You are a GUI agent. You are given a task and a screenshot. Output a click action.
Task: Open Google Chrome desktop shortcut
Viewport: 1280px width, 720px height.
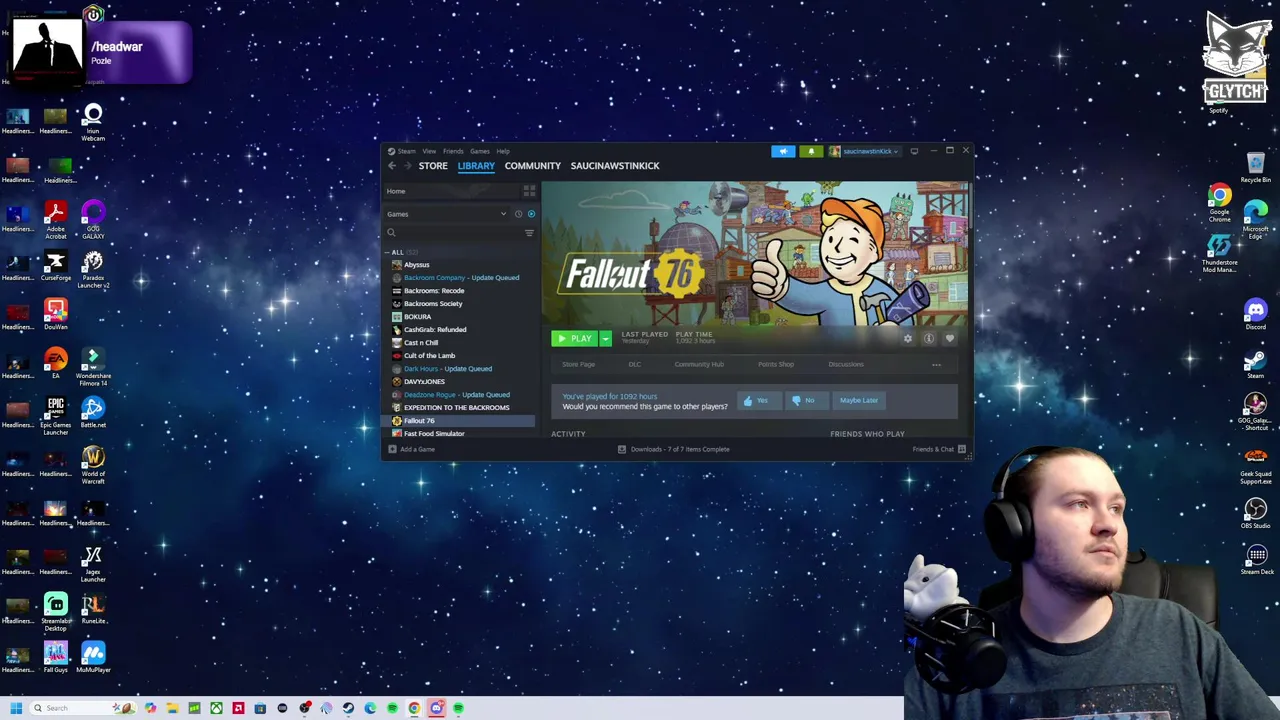pyautogui.click(x=1219, y=203)
